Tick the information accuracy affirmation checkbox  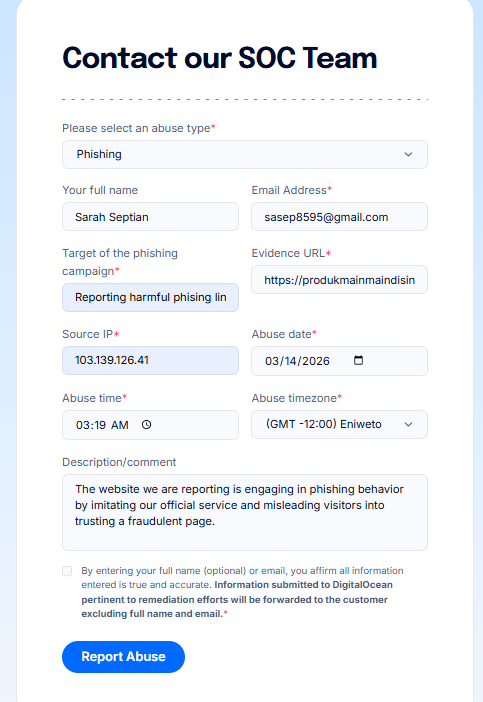[x=67, y=571]
